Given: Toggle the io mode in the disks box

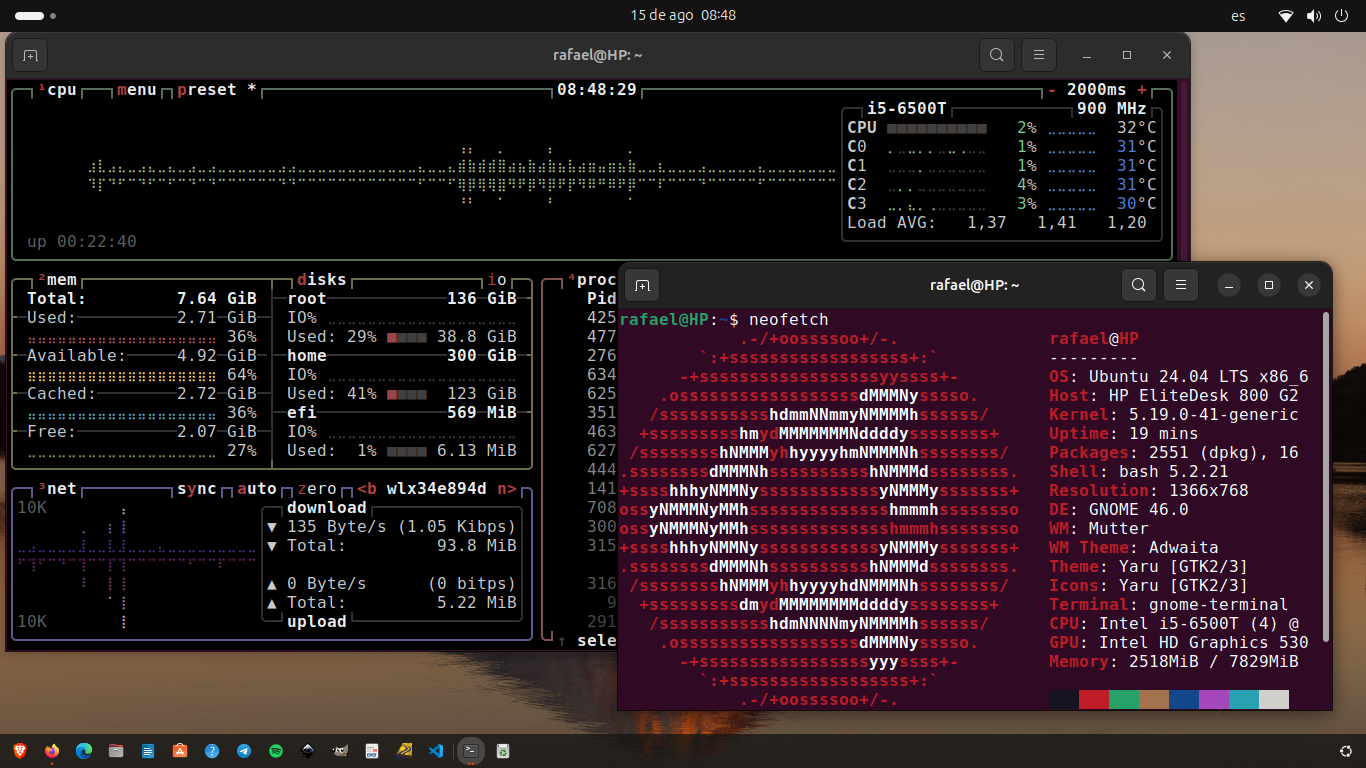Looking at the screenshot, I should (x=497, y=280).
